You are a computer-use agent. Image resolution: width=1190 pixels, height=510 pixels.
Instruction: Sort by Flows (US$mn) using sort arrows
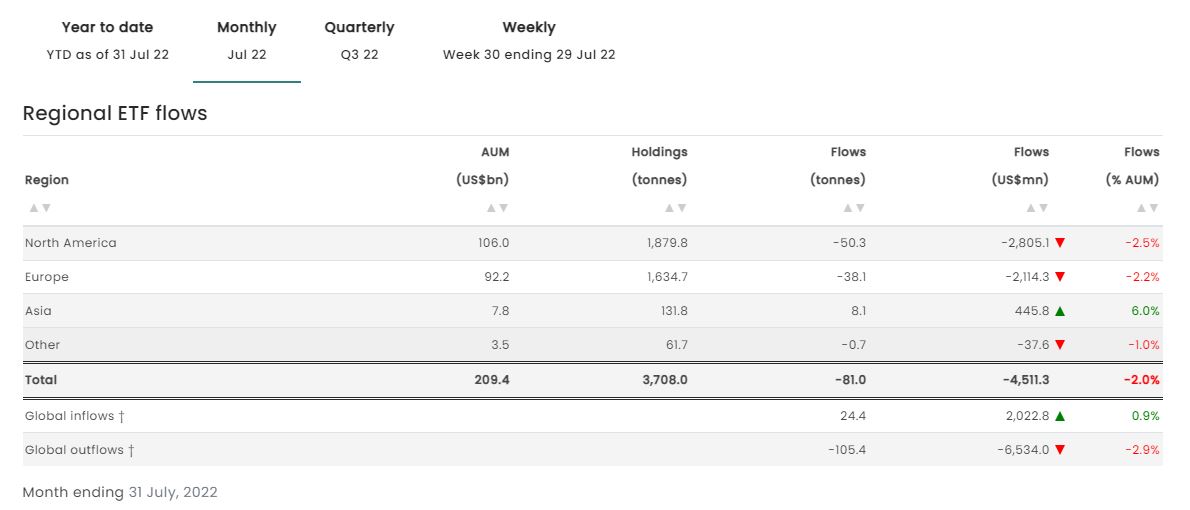click(1037, 208)
